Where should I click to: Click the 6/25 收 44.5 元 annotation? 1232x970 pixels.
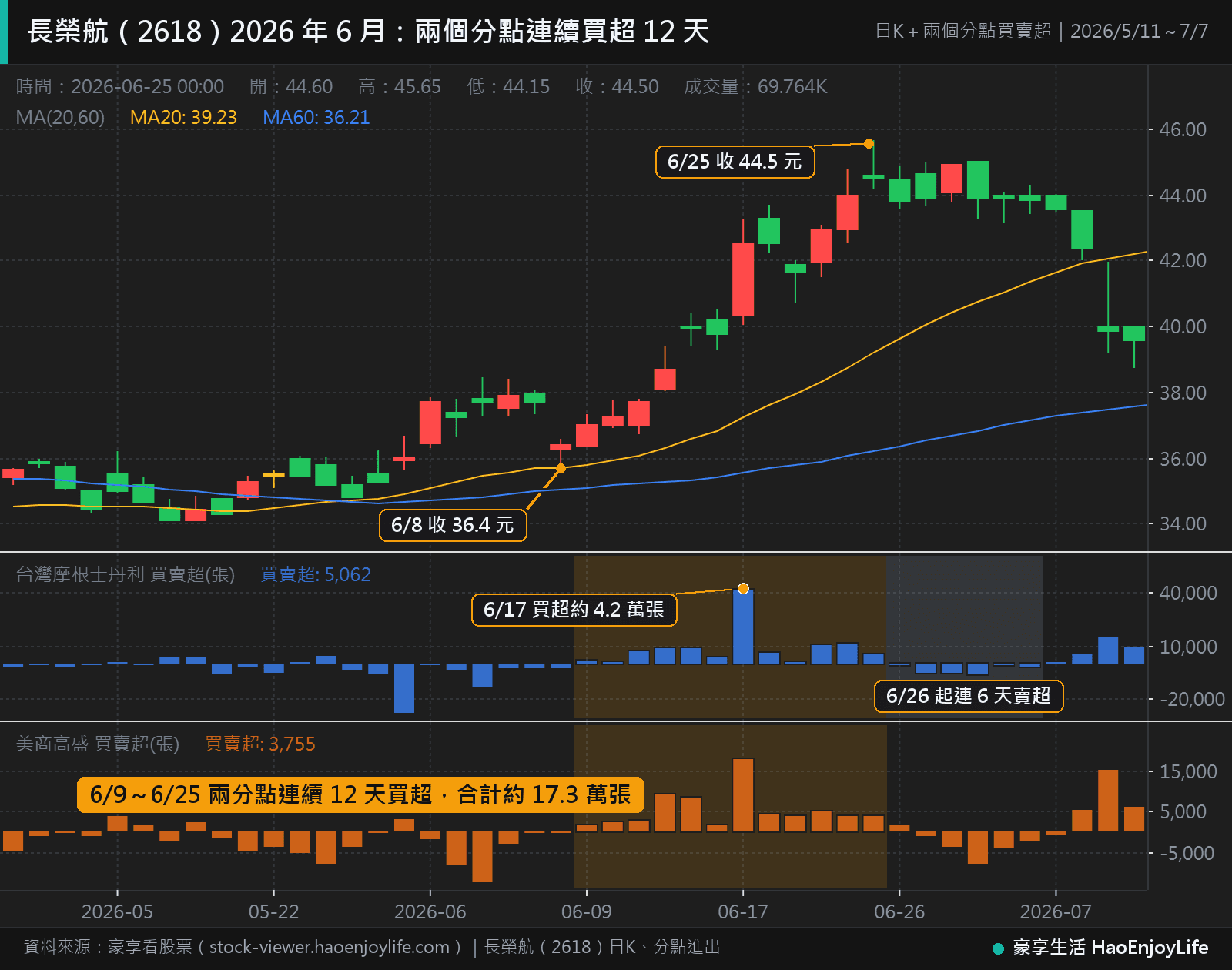[x=735, y=162]
